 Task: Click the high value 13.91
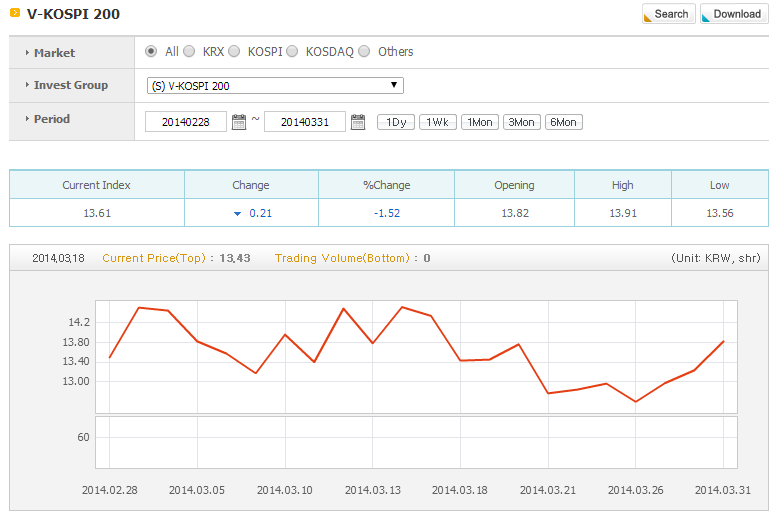pos(623,213)
